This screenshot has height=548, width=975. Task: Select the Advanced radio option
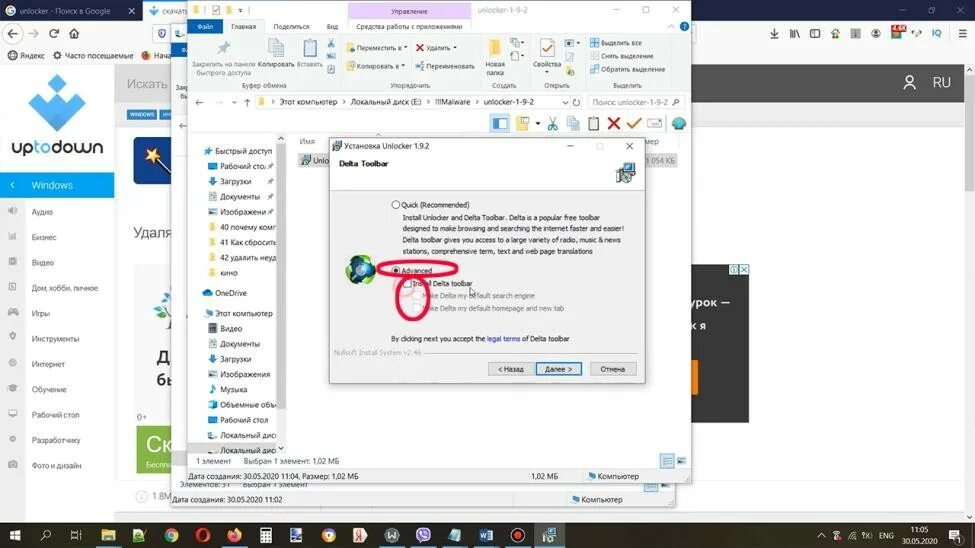(x=395, y=271)
